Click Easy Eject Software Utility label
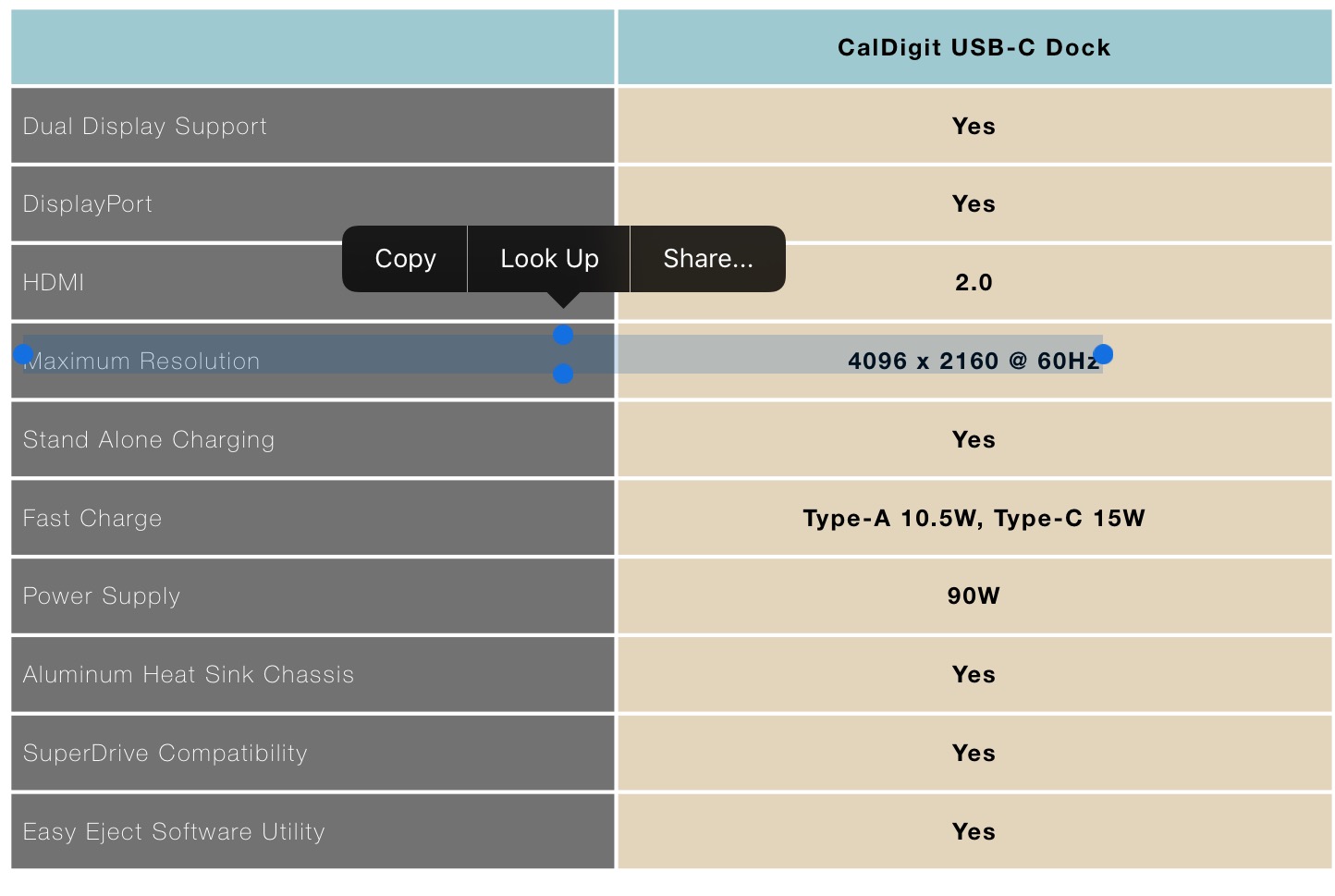 coord(174,832)
